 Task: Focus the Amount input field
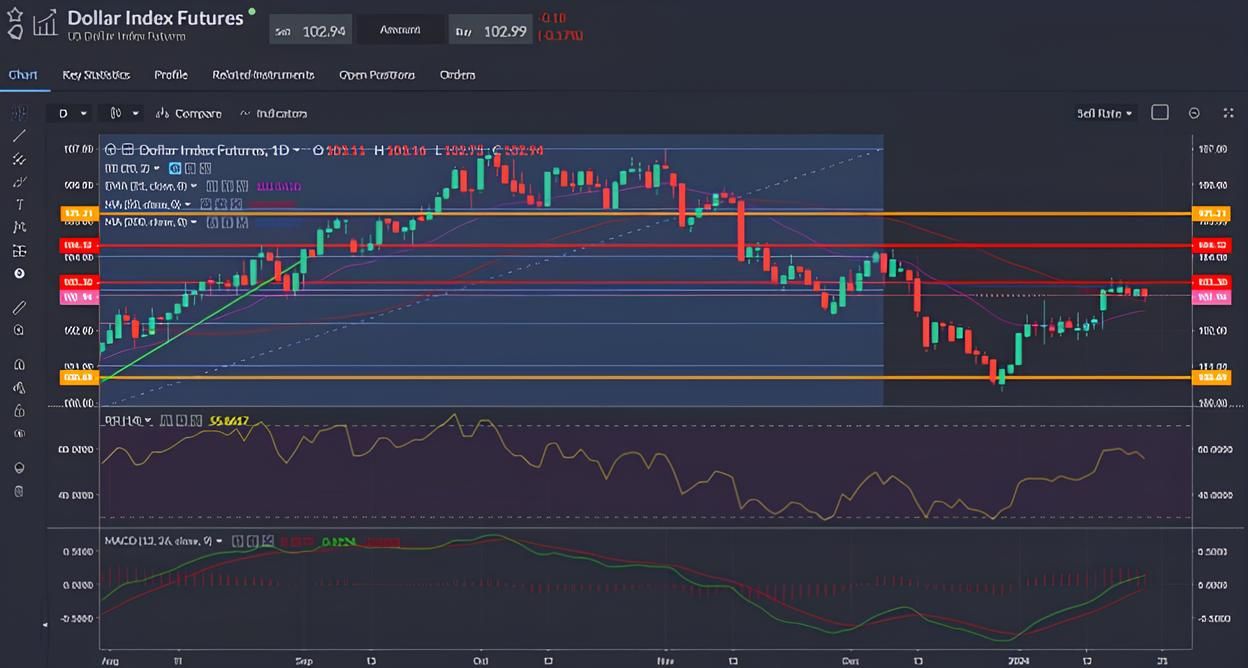click(400, 30)
